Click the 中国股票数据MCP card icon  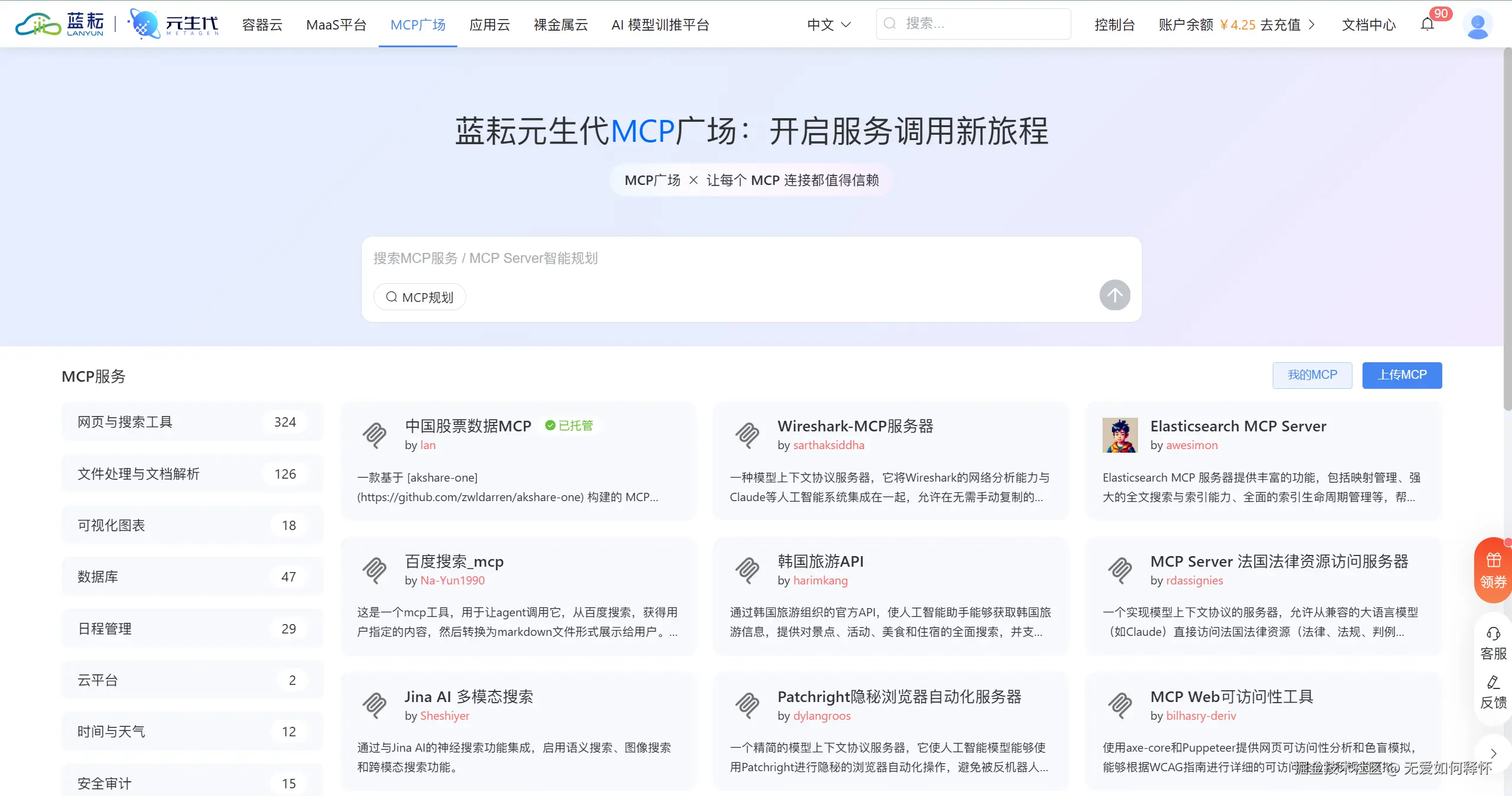pyautogui.click(x=375, y=435)
